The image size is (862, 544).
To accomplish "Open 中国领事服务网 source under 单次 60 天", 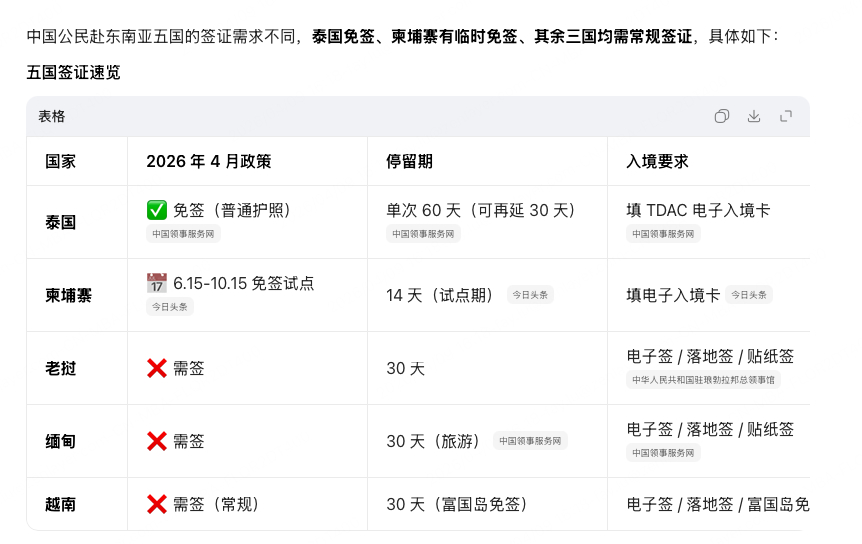I will [423, 234].
